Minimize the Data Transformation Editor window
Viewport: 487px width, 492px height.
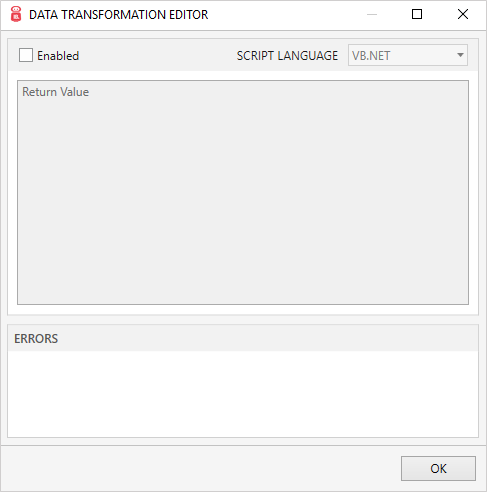point(372,14)
